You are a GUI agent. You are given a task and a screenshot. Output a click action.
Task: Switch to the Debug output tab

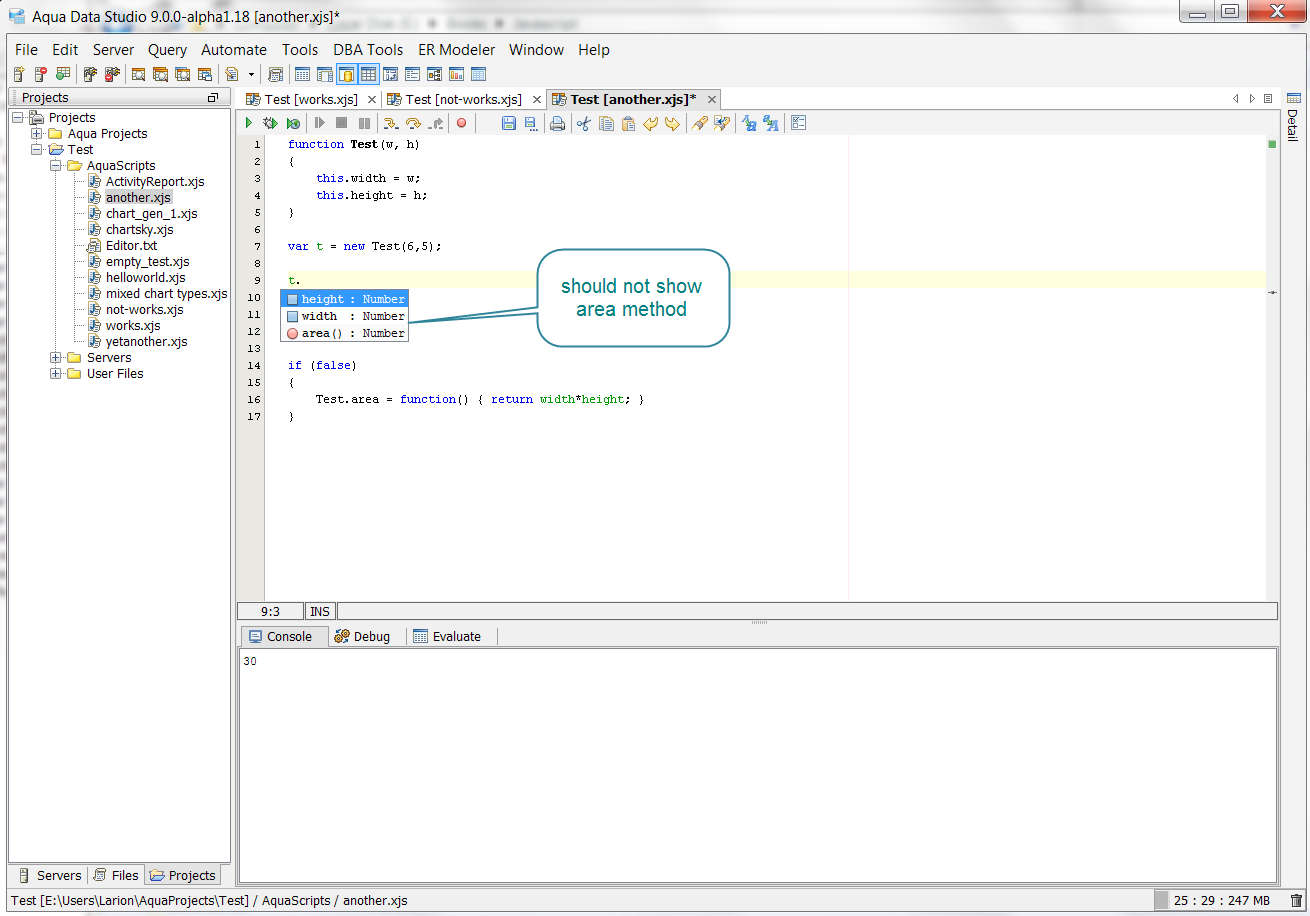point(363,636)
